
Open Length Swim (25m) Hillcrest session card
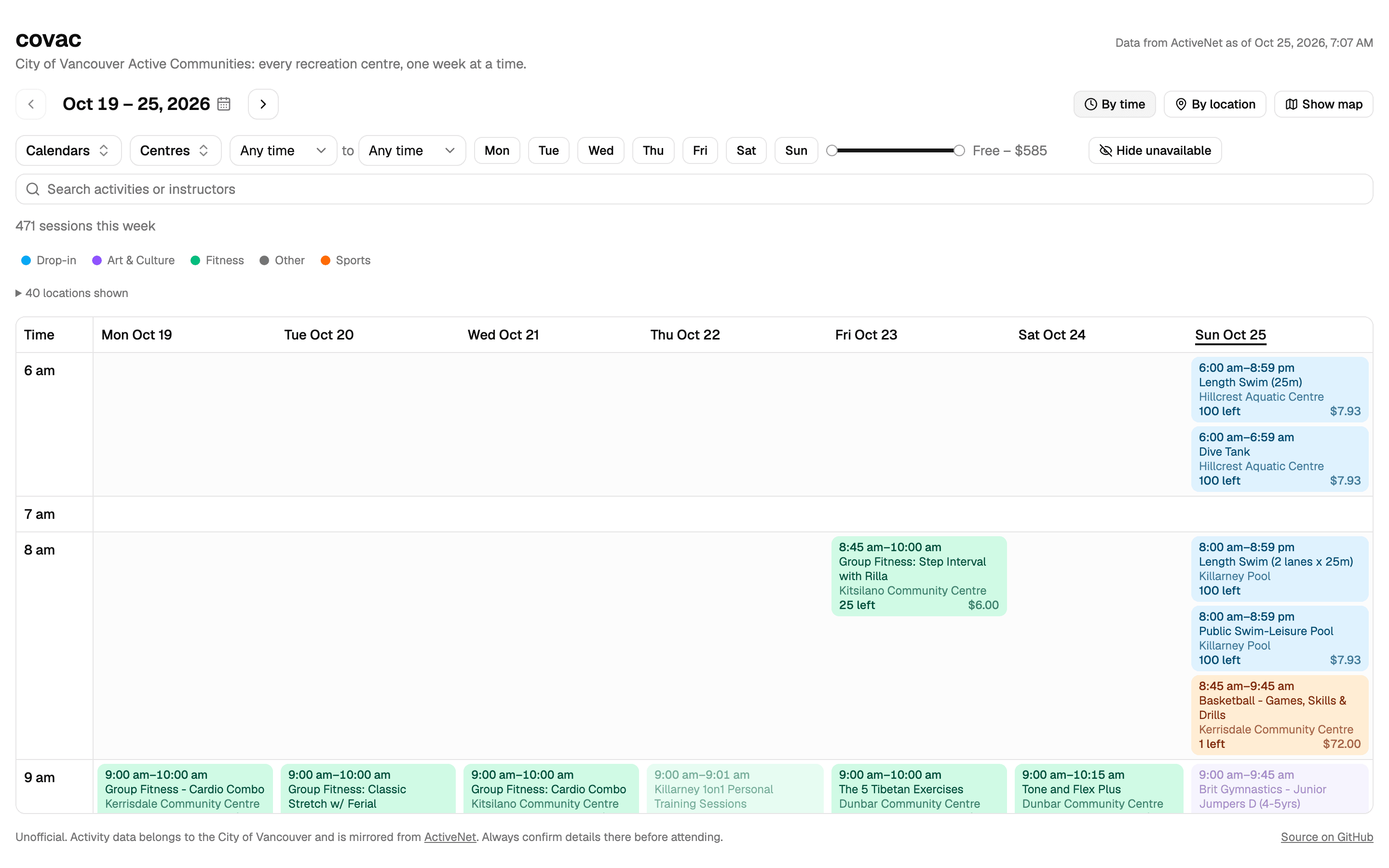1280,389
